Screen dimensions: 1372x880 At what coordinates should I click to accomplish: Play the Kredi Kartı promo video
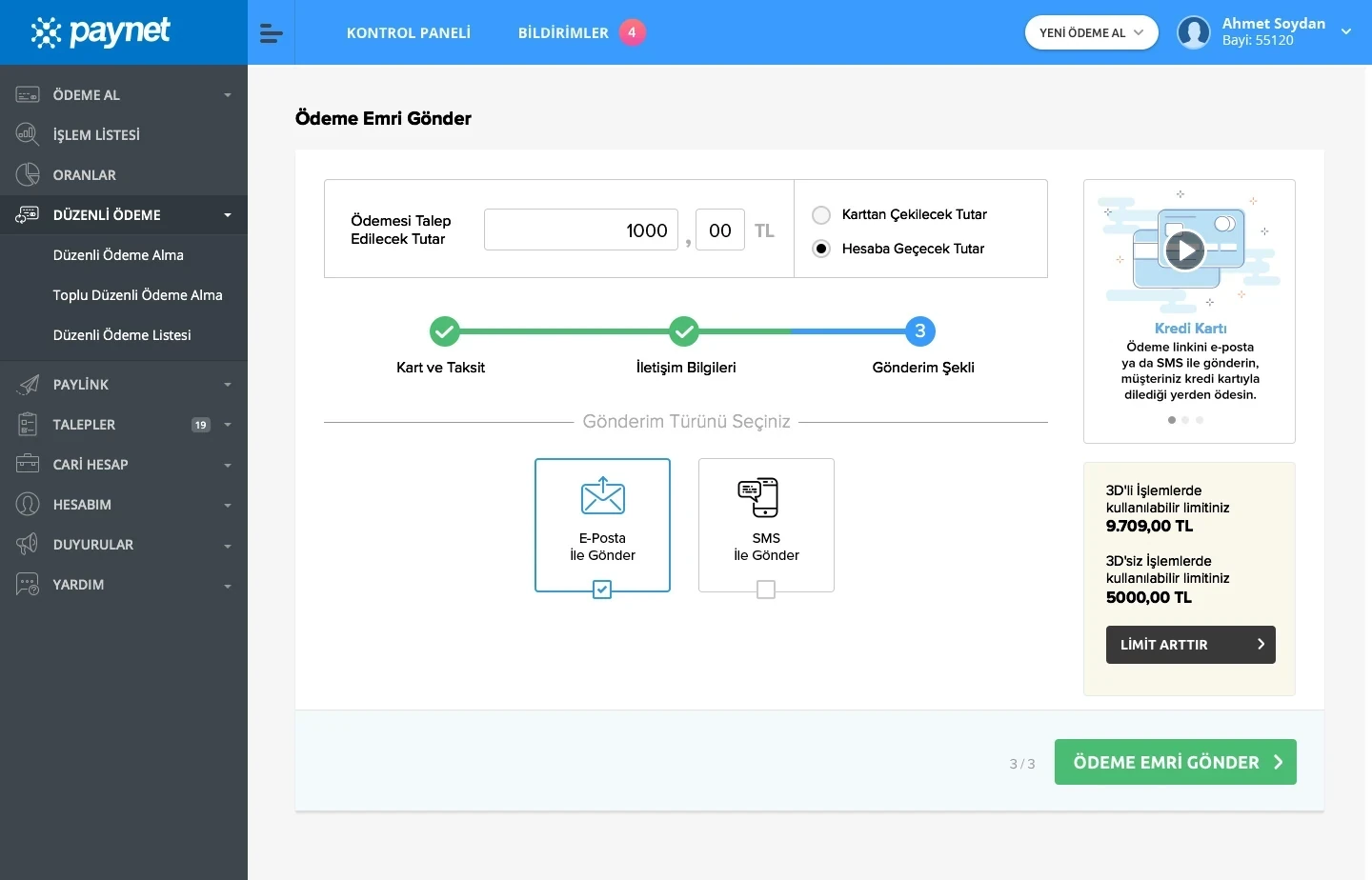pyautogui.click(x=1185, y=250)
